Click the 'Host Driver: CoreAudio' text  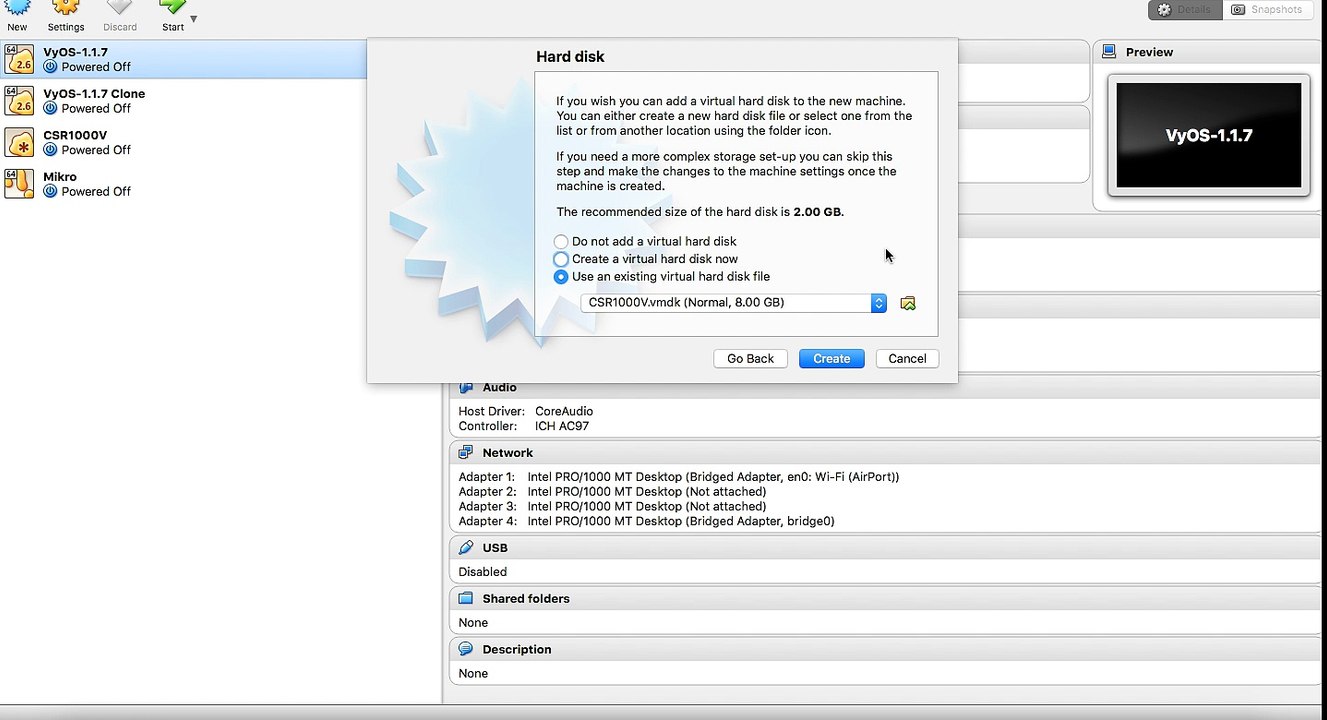pos(526,411)
